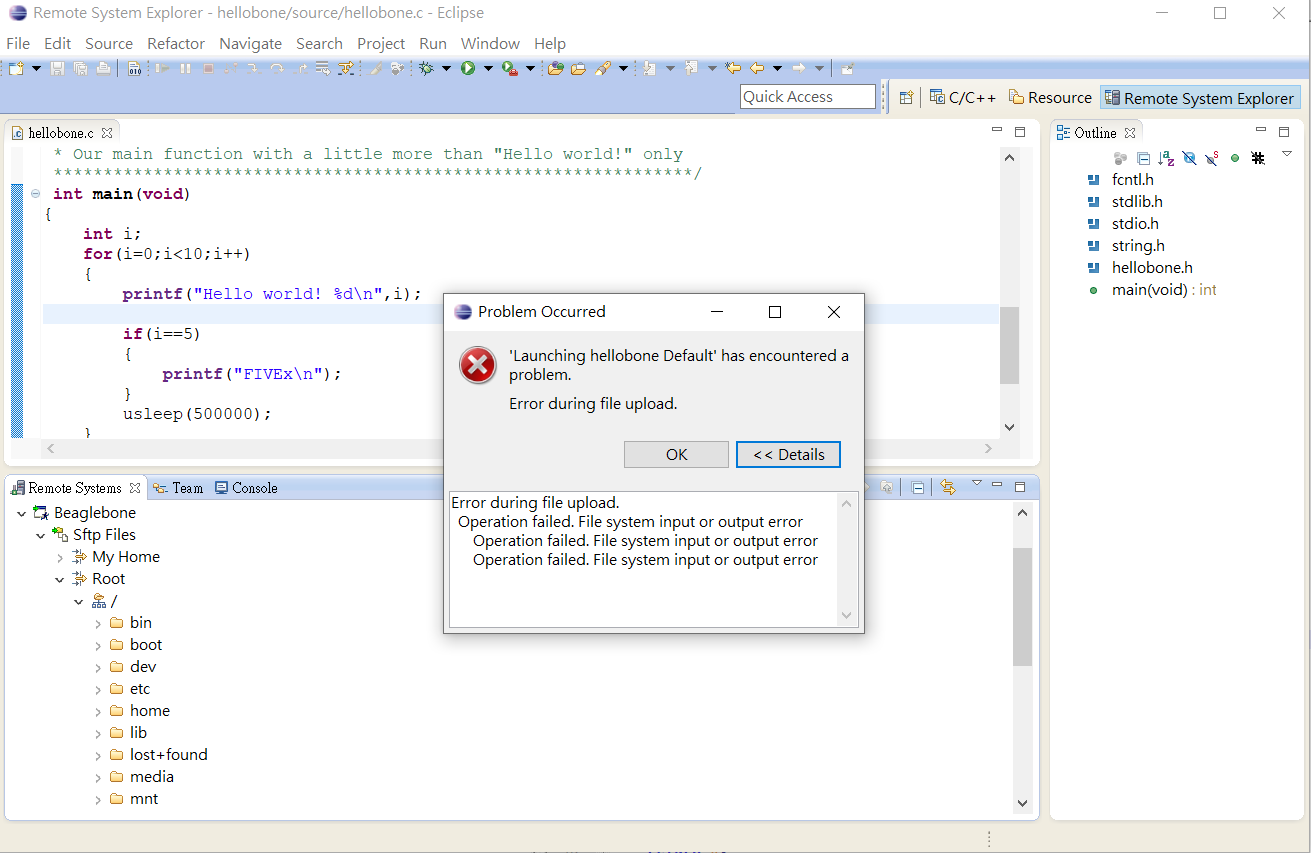
Task: Click the Debug bug icon in toolbar
Action: click(427, 68)
